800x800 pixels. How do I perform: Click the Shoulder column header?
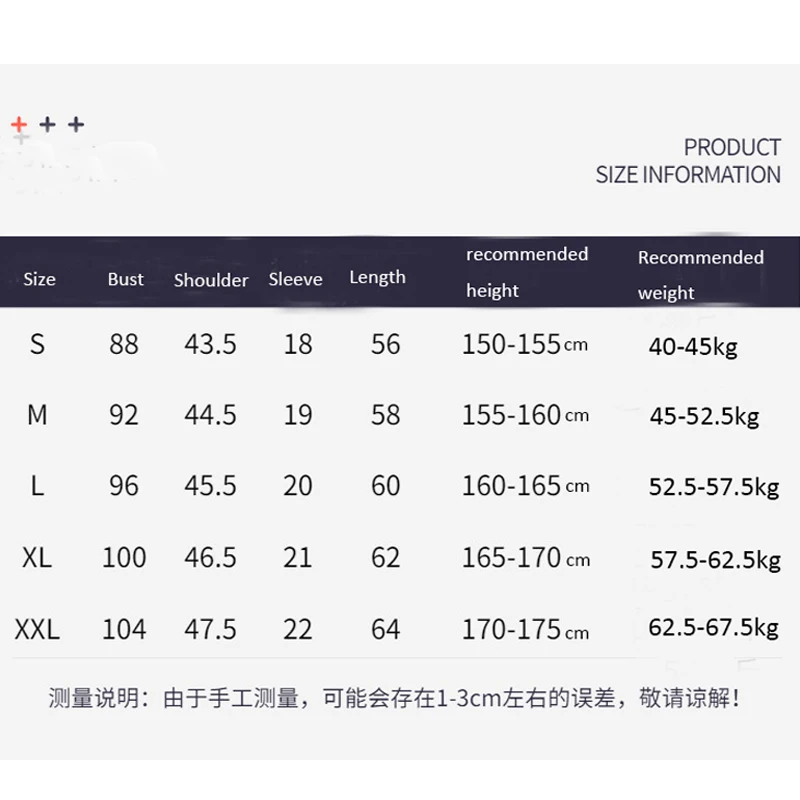coord(211,280)
